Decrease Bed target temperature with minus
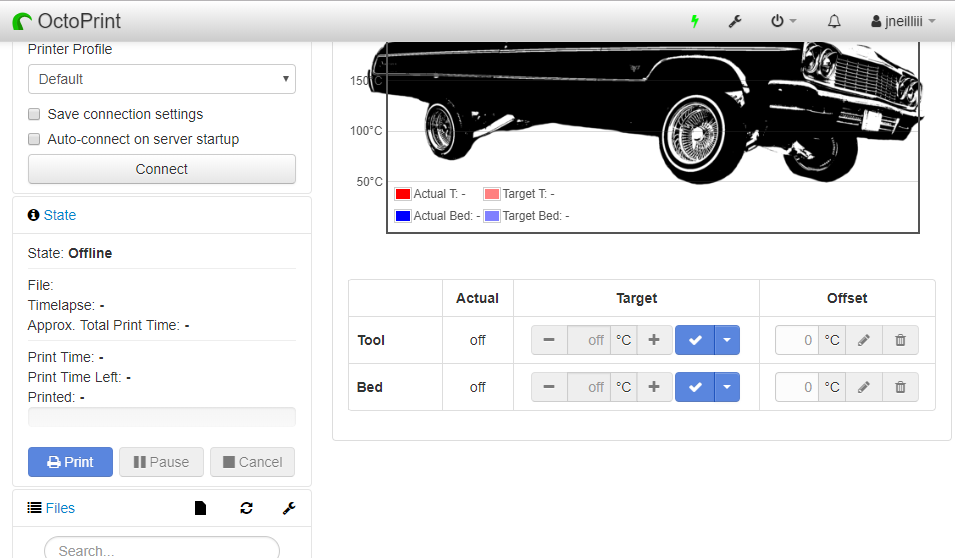955x558 pixels. [549, 387]
